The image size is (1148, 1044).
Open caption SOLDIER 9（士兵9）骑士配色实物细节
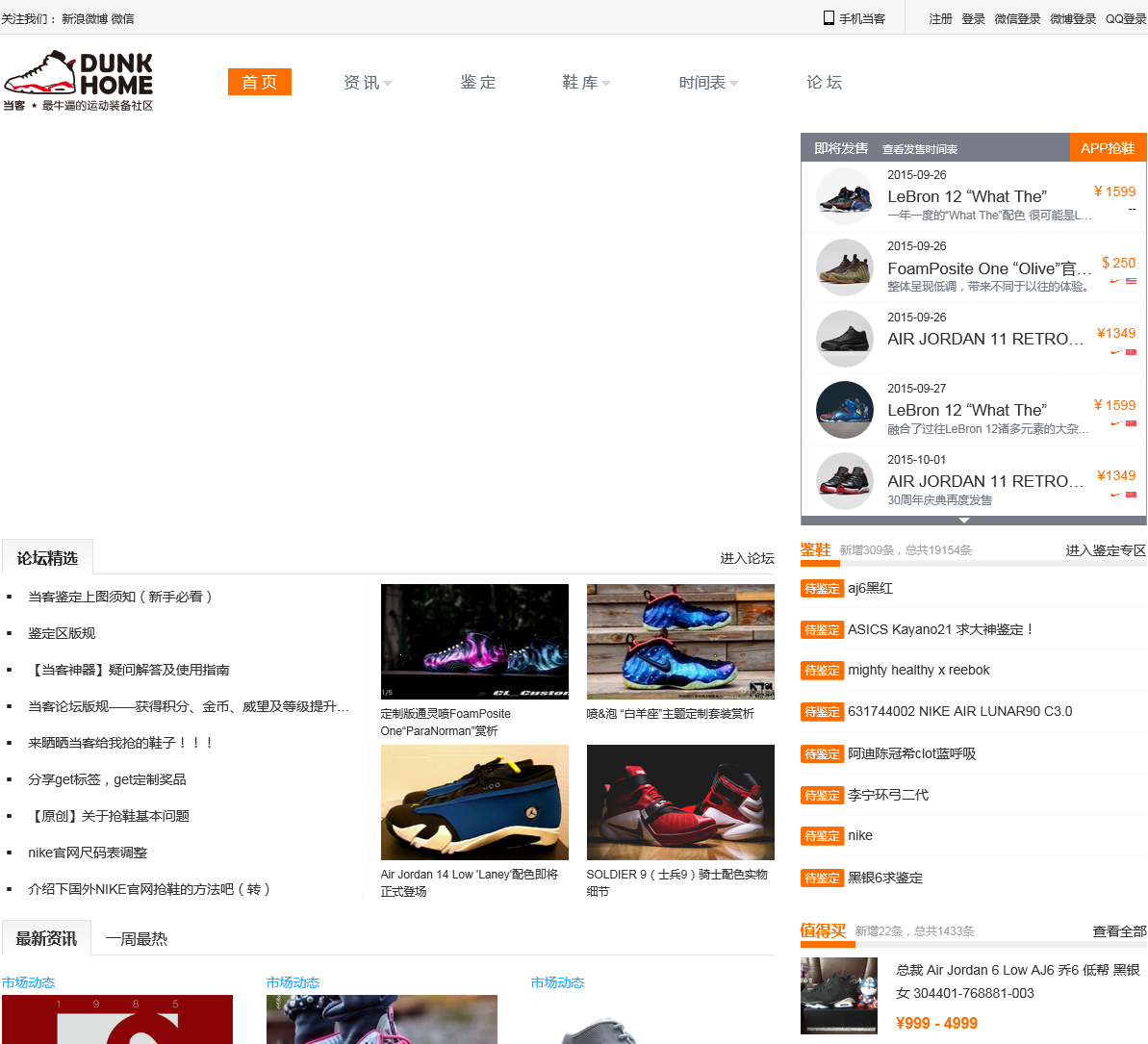(677, 883)
